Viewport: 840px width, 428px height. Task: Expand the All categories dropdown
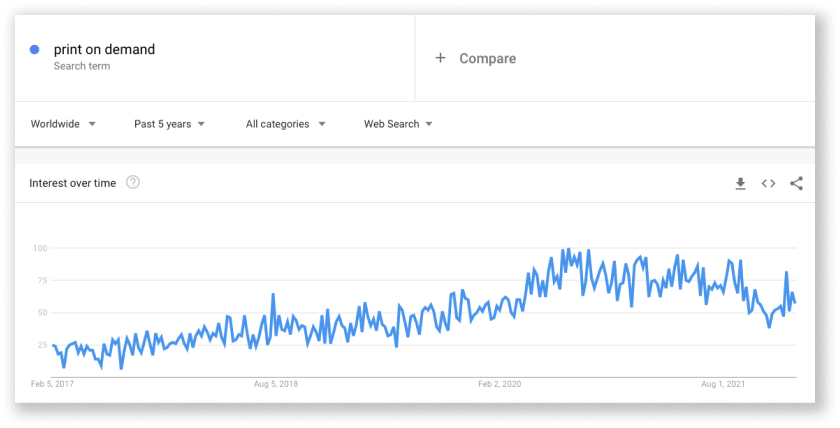tap(286, 124)
